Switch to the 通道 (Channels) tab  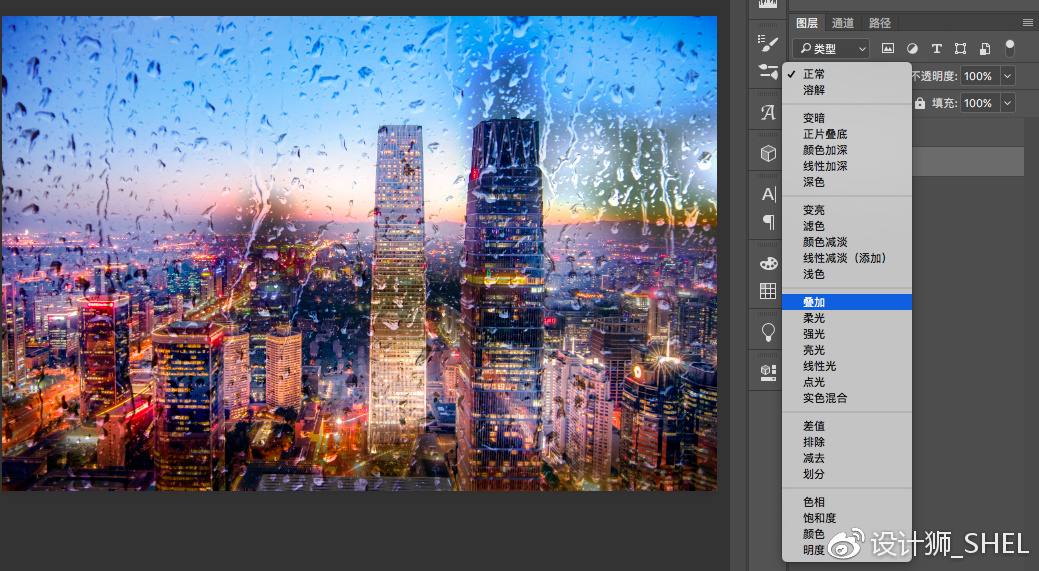tap(842, 23)
